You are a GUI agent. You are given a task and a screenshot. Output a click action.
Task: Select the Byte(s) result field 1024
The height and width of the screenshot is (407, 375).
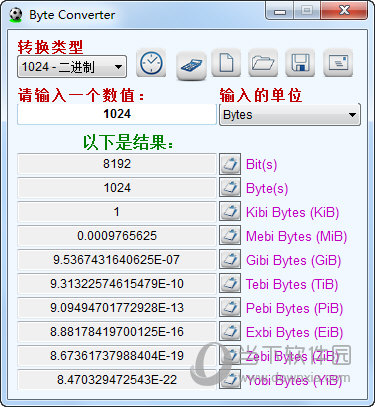117,188
